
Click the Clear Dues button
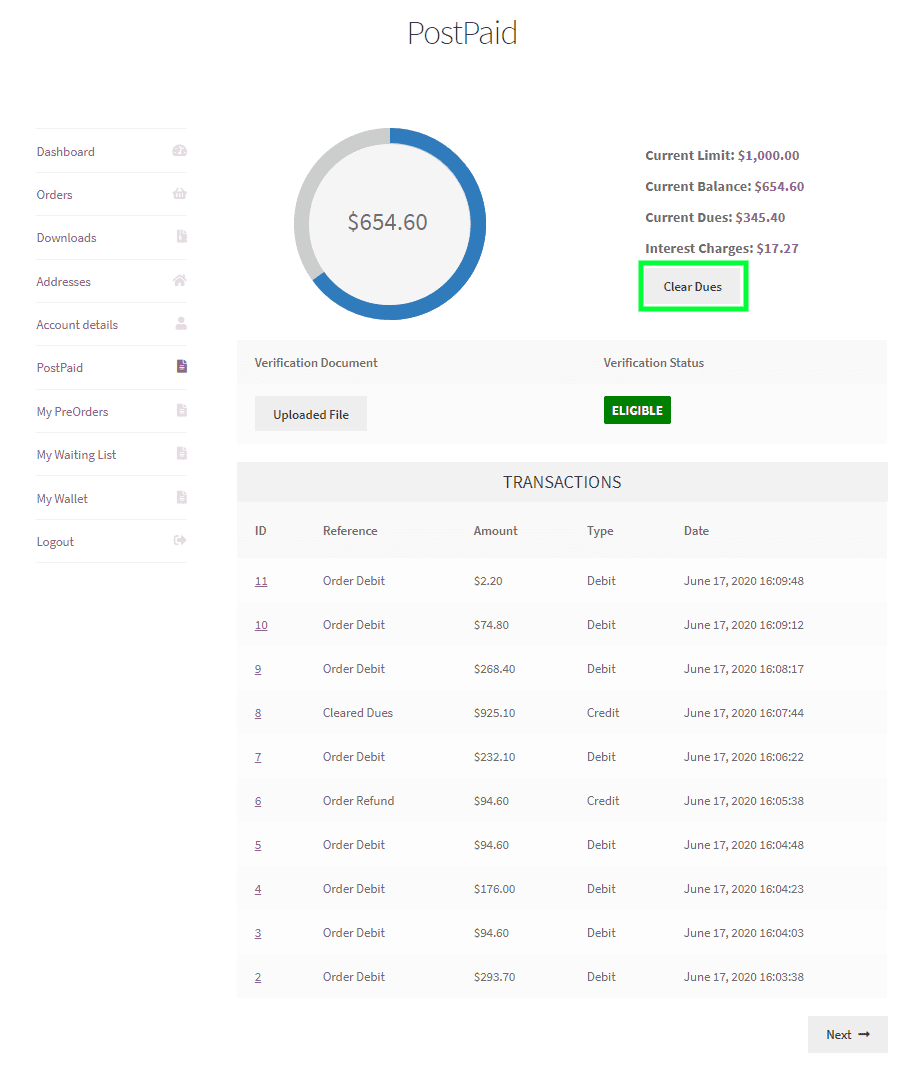693,287
